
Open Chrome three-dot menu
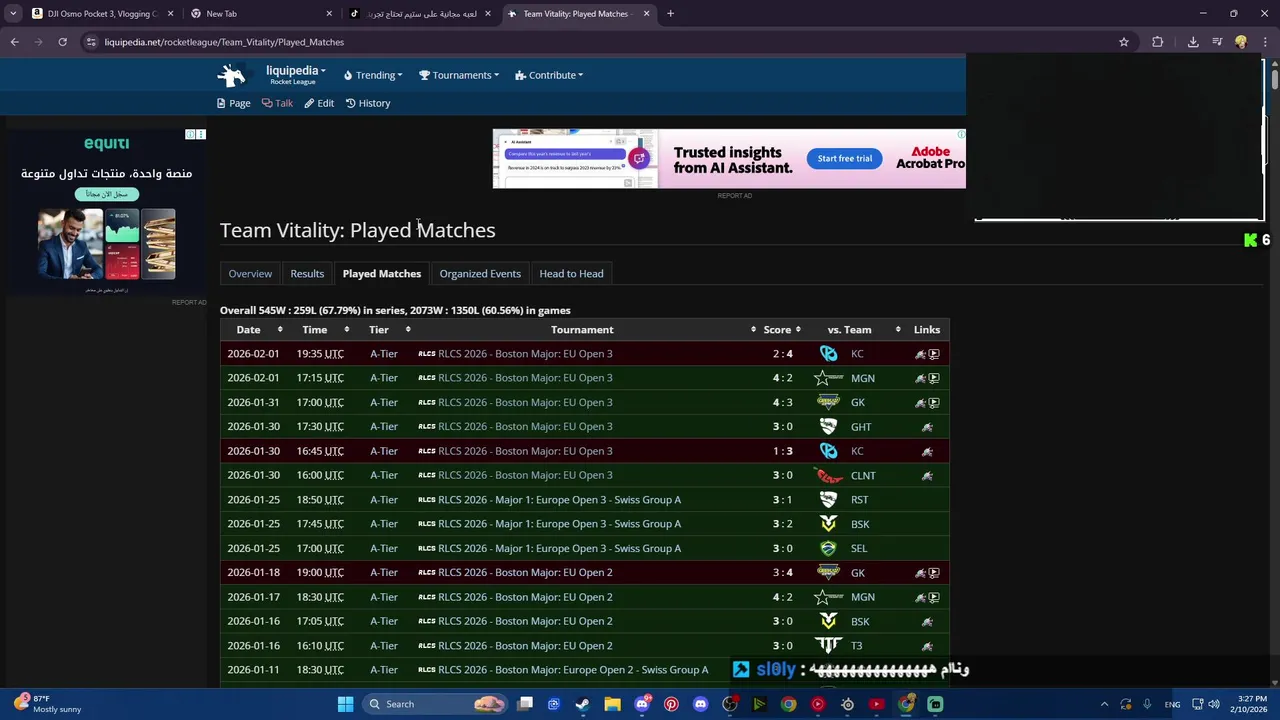tap(1266, 42)
